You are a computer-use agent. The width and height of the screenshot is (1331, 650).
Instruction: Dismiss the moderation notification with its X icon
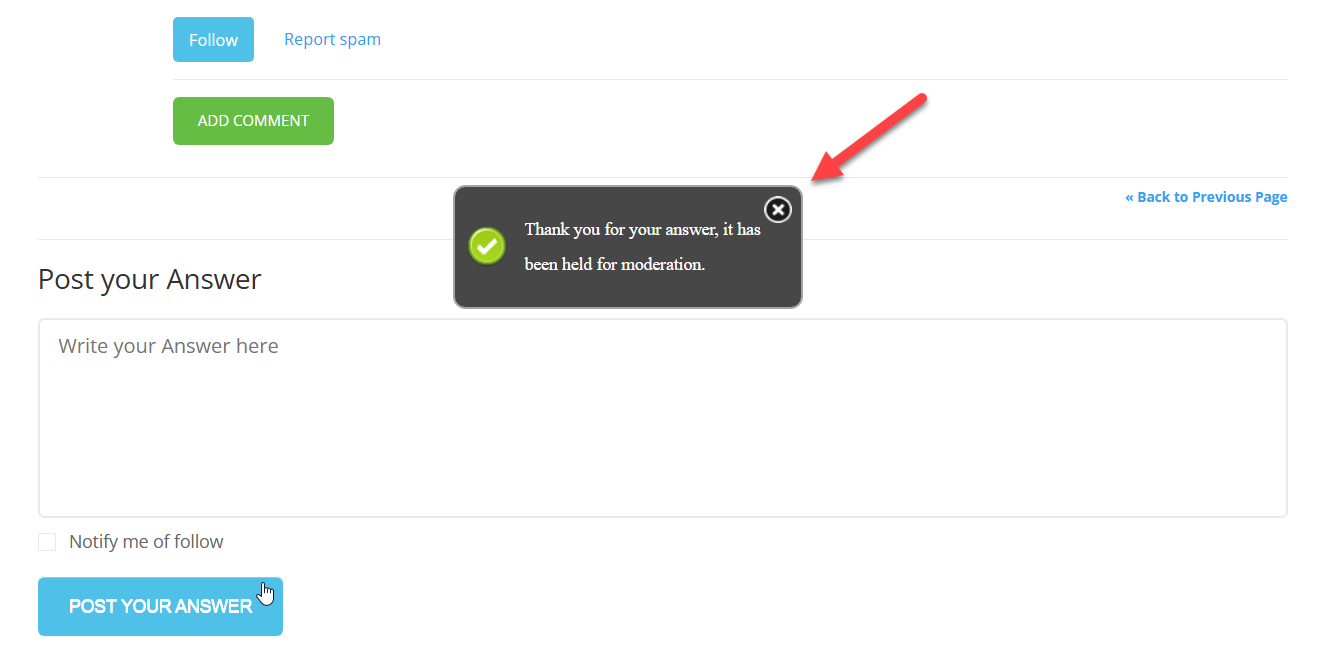click(x=778, y=209)
